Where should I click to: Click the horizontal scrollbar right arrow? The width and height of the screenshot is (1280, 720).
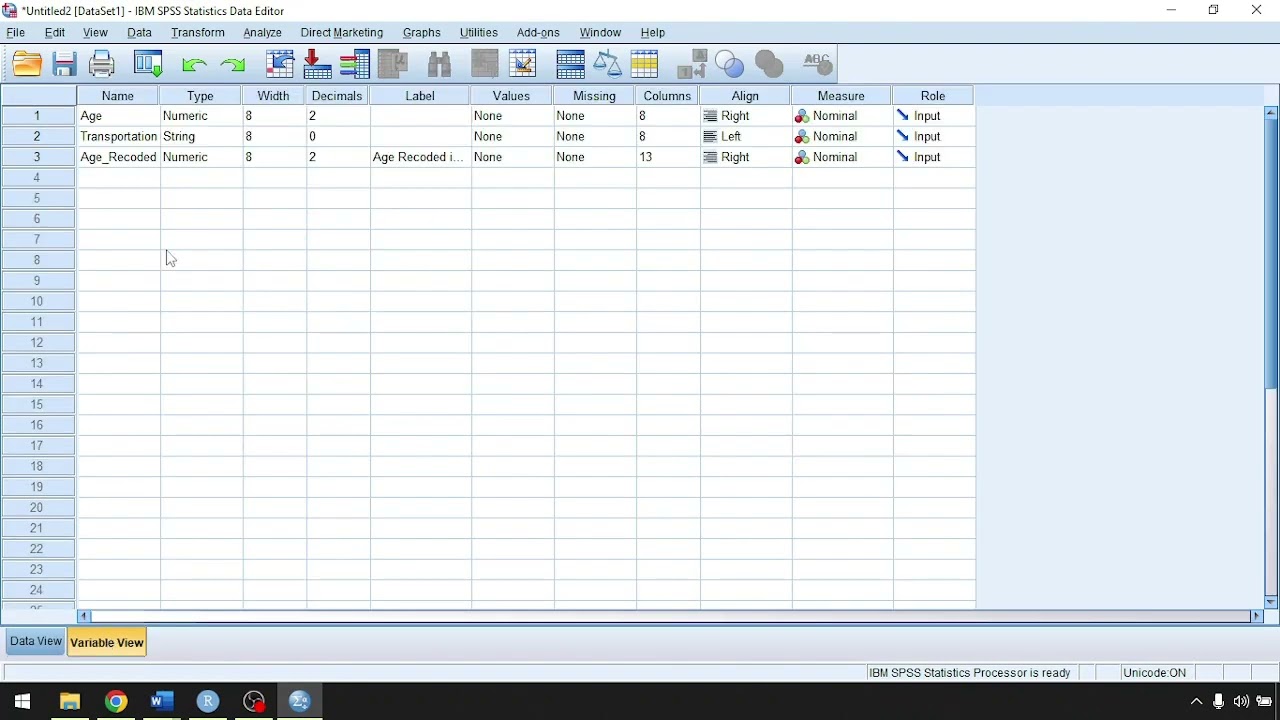pyautogui.click(x=1258, y=617)
